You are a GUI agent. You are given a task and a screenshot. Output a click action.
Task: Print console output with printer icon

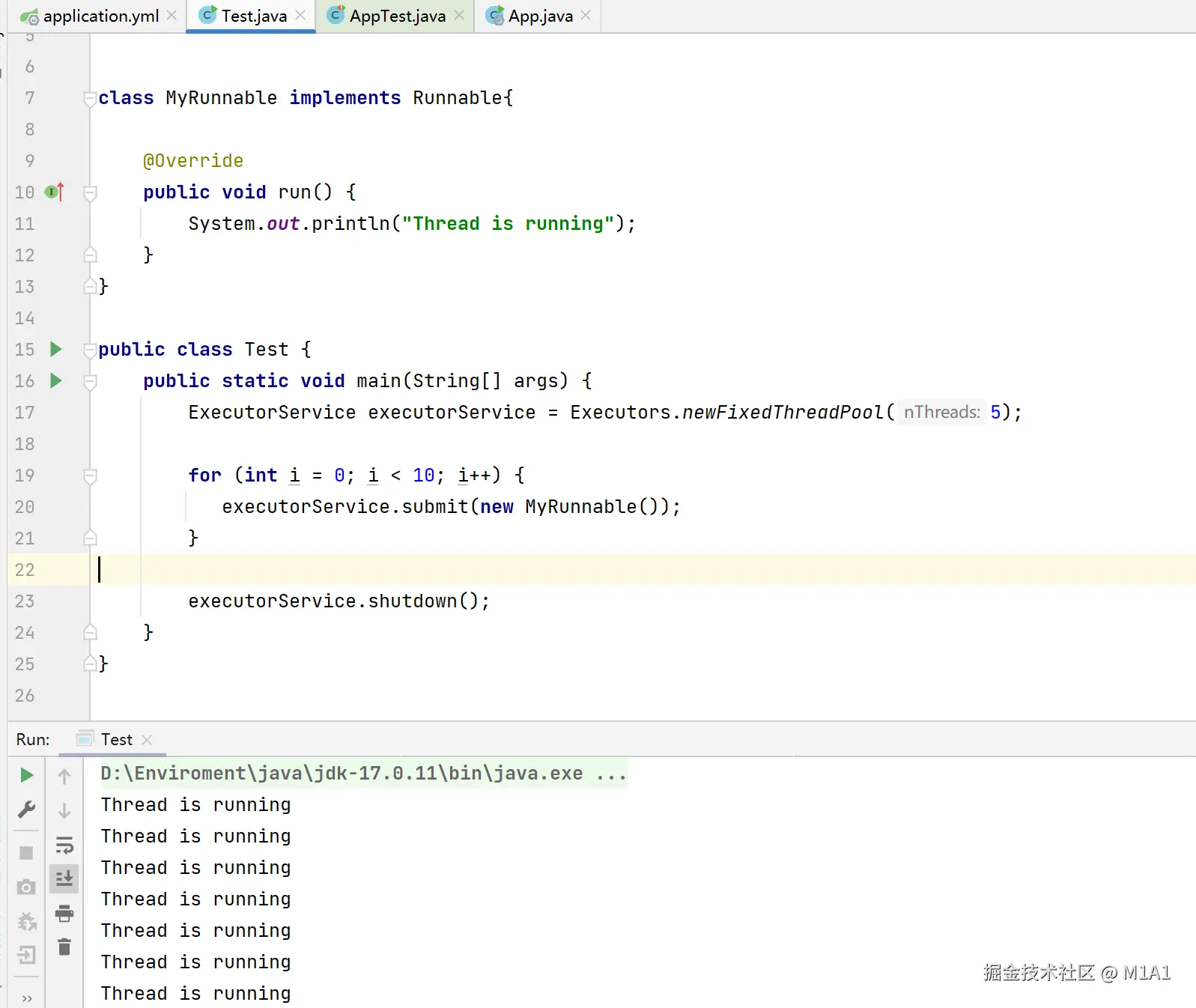click(64, 913)
